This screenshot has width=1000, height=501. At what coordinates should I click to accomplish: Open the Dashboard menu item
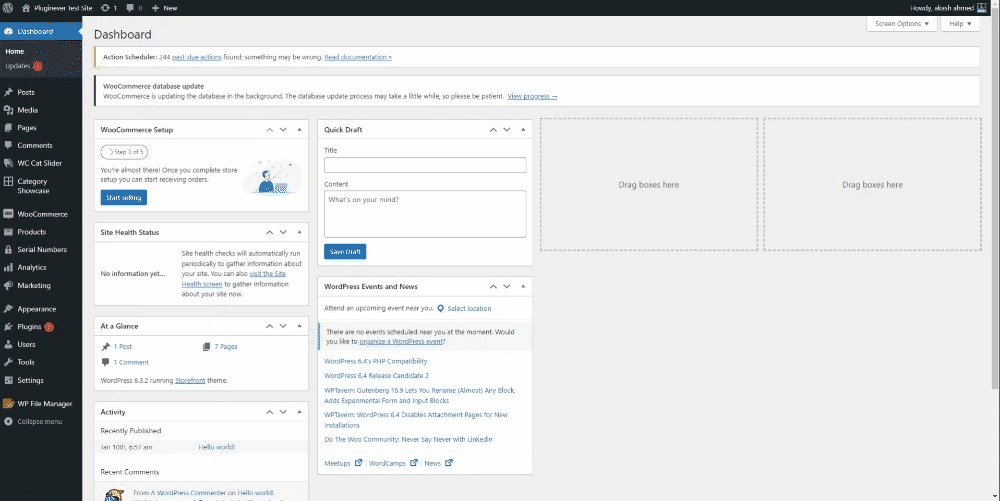(x=41, y=31)
